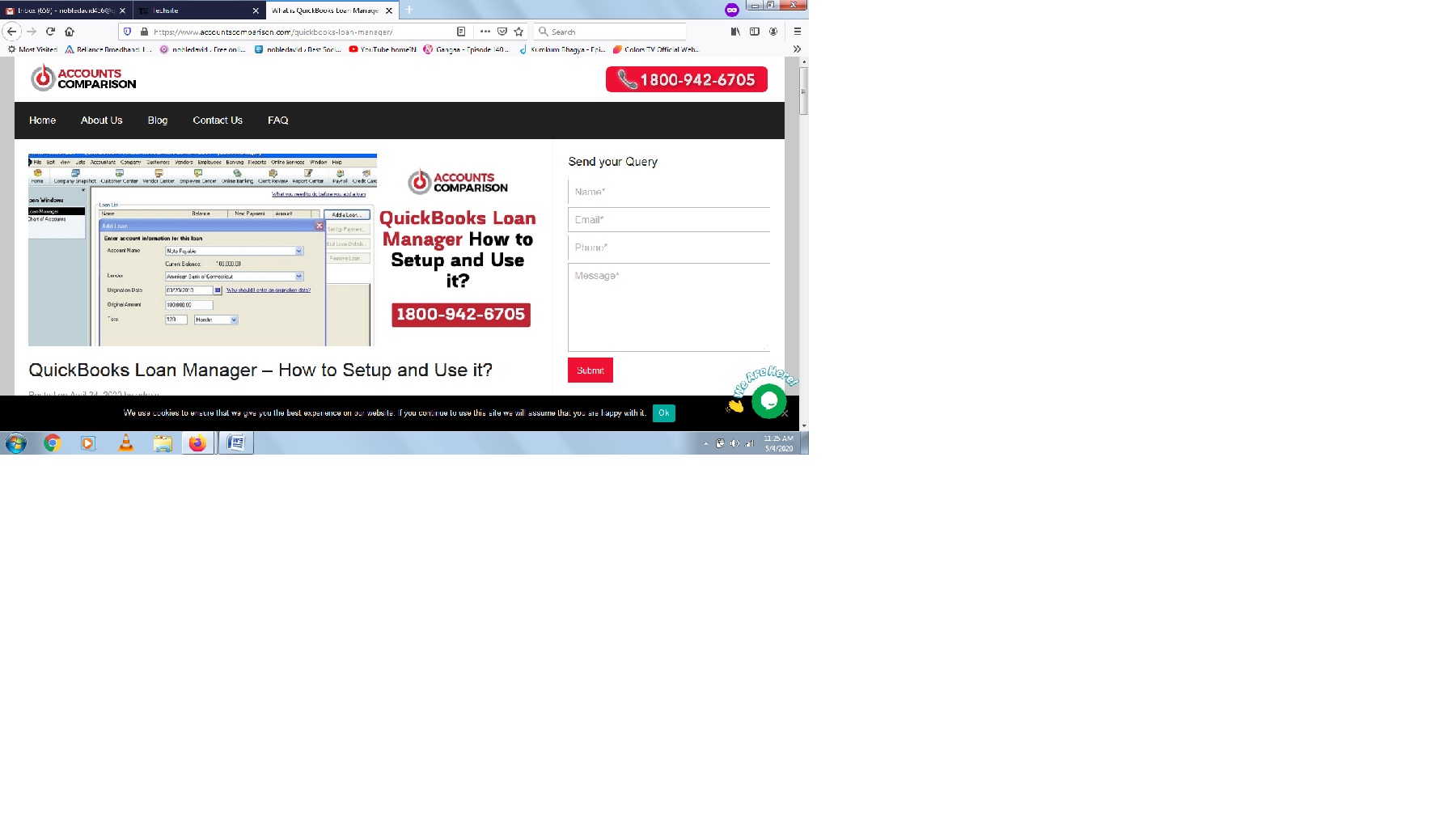This screenshot has width=1456, height=817.
Task: Submit the query form
Action: point(590,370)
